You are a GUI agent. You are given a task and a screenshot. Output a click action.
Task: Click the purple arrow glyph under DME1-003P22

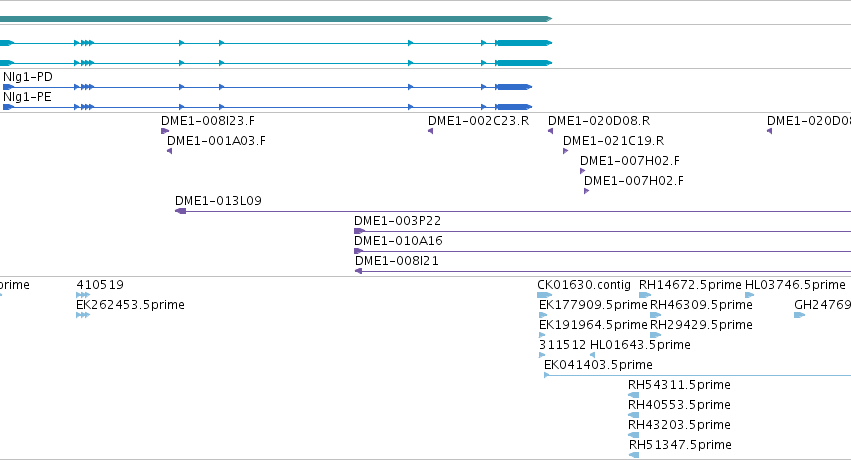coord(359,231)
